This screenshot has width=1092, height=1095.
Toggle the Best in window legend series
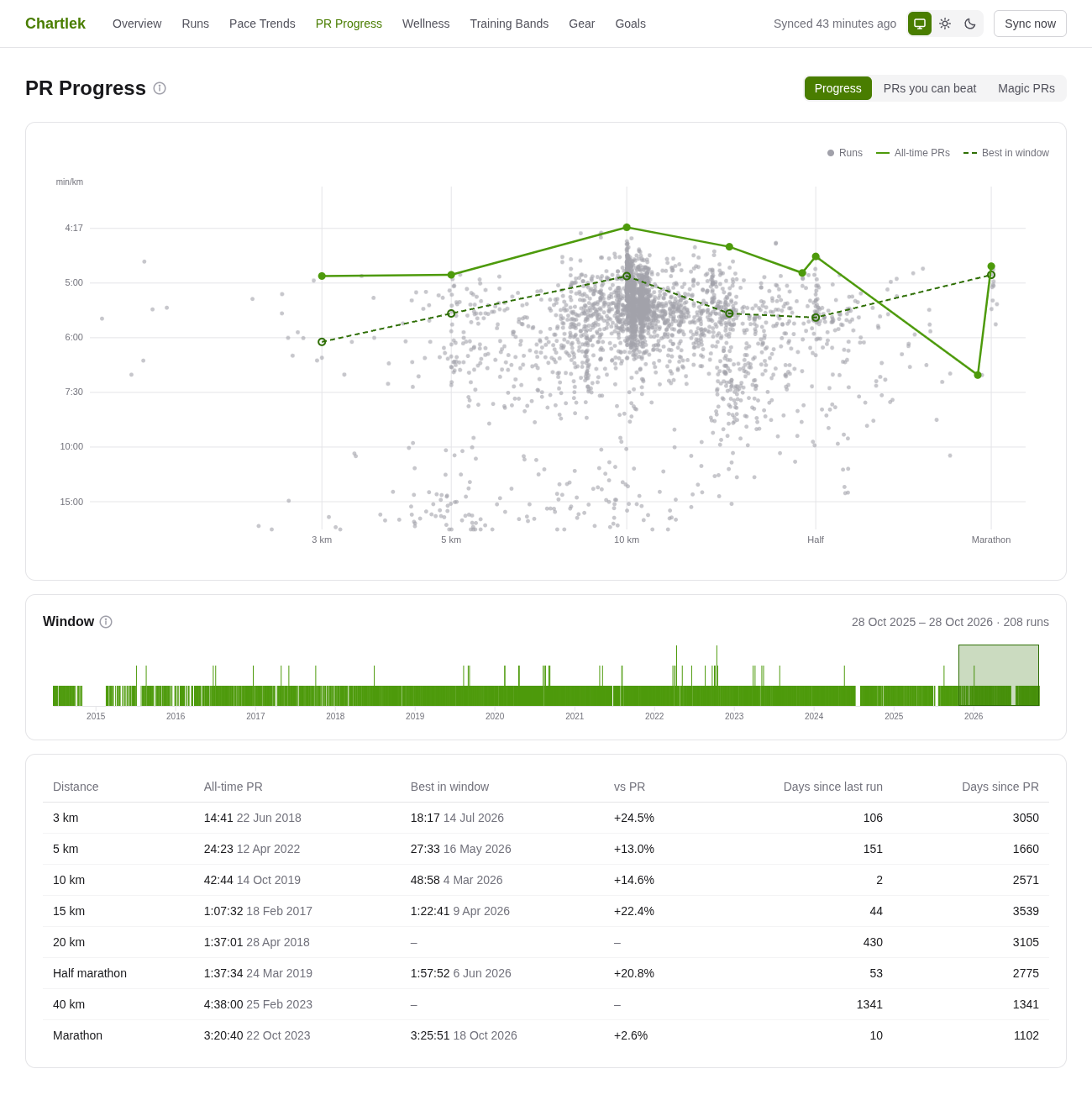1006,153
